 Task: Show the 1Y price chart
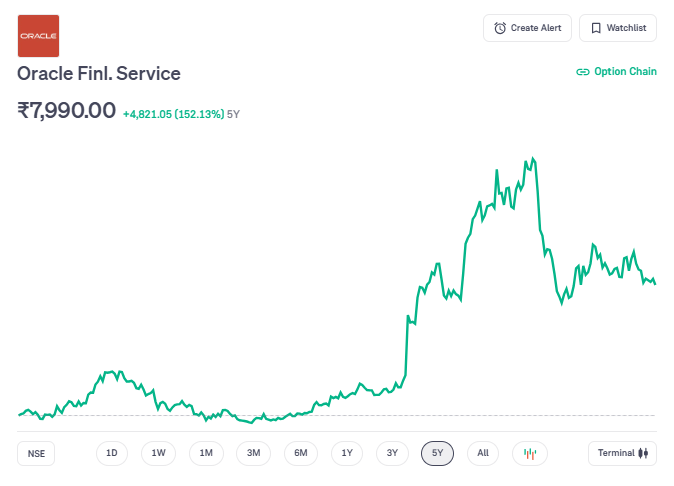347,453
